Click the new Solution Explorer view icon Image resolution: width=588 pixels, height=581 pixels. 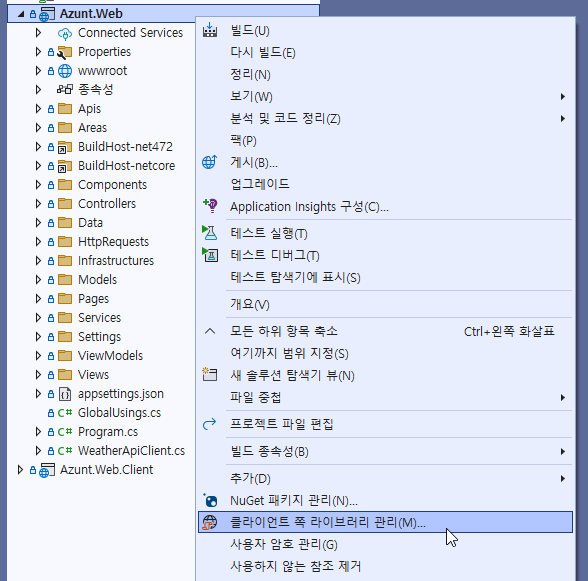click(210, 375)
